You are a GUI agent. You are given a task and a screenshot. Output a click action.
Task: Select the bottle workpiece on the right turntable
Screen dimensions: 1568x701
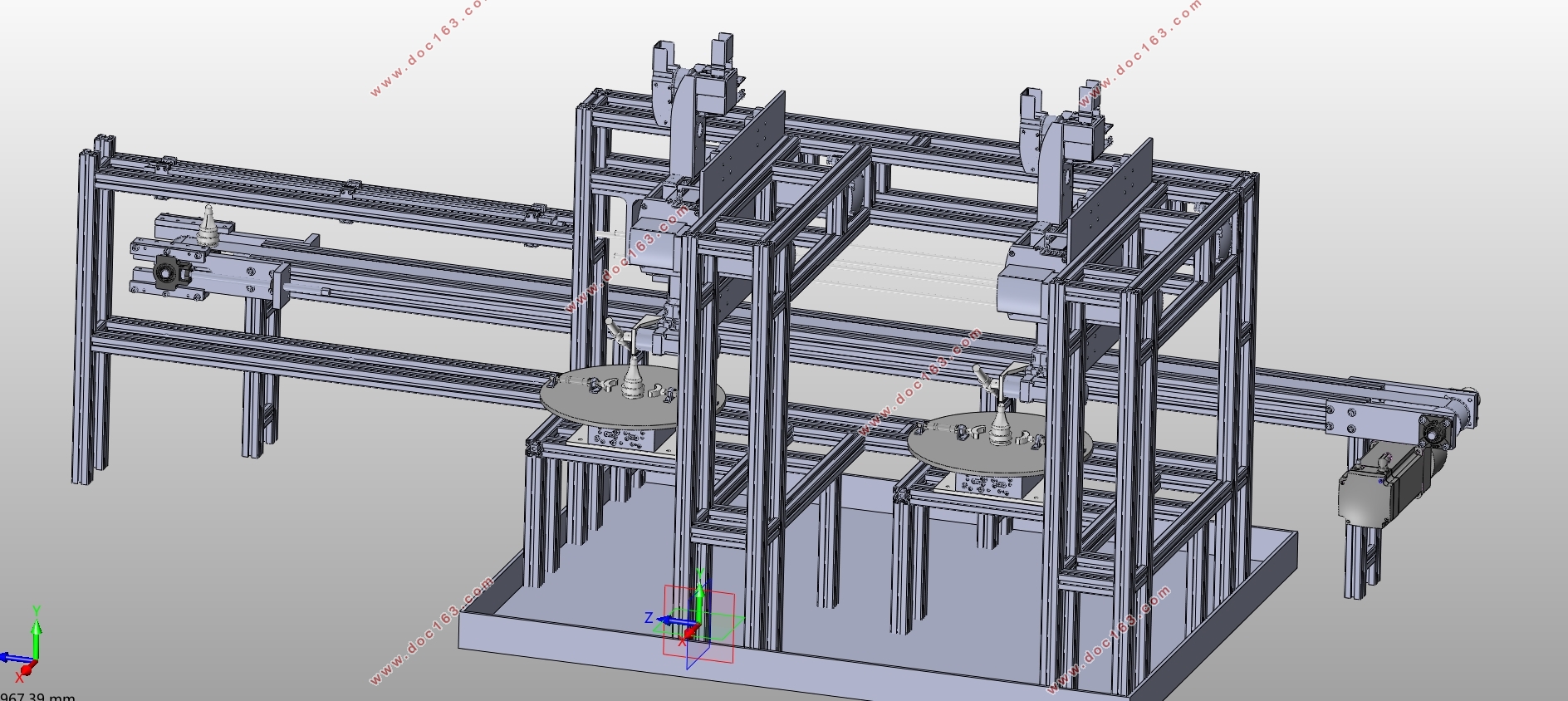click(1001, 424)
